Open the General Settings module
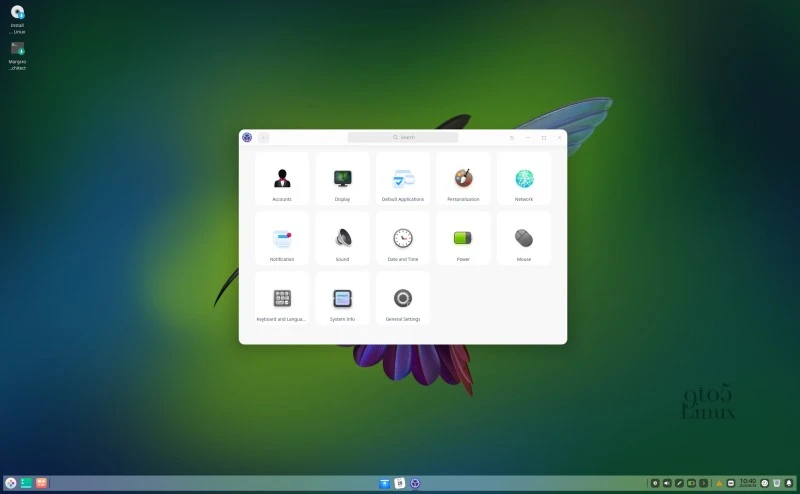 pos(403,299)
